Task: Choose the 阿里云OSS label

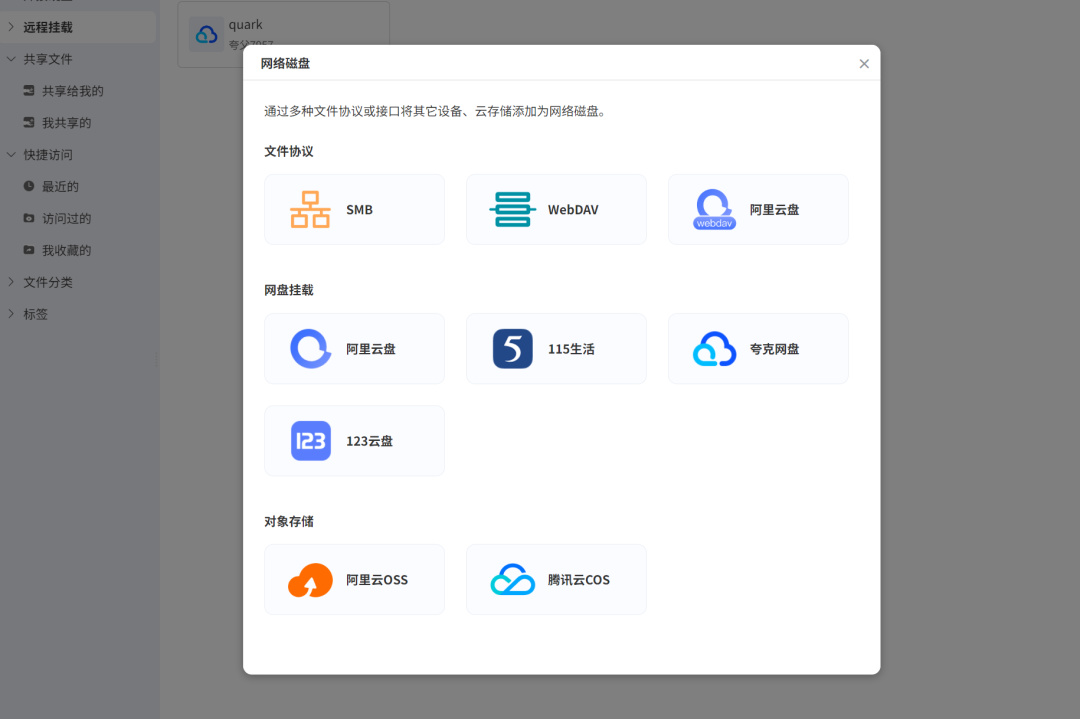Action: click(377, 580)
